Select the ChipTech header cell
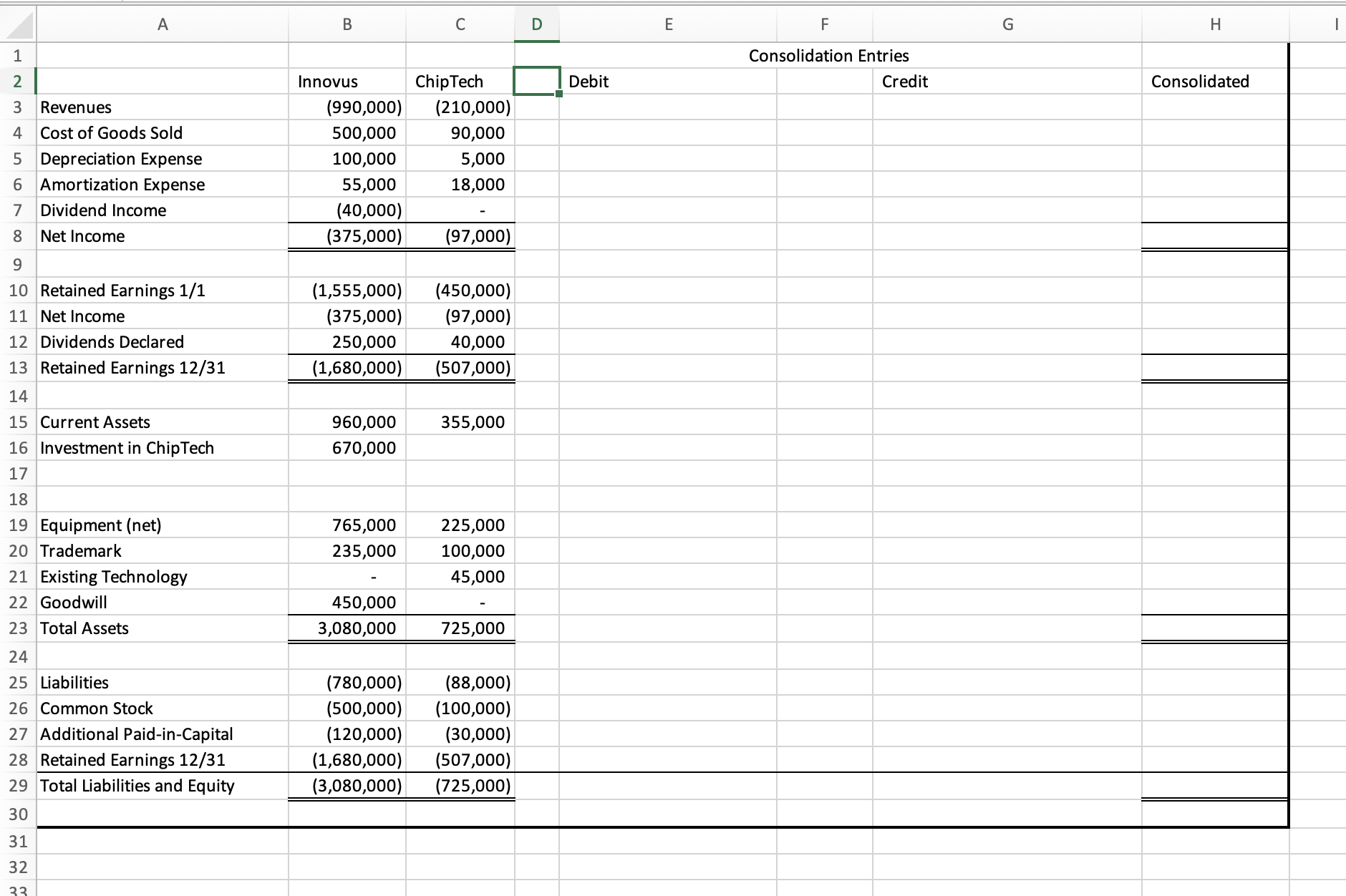Screen dimensions: 1346x896 460,81
